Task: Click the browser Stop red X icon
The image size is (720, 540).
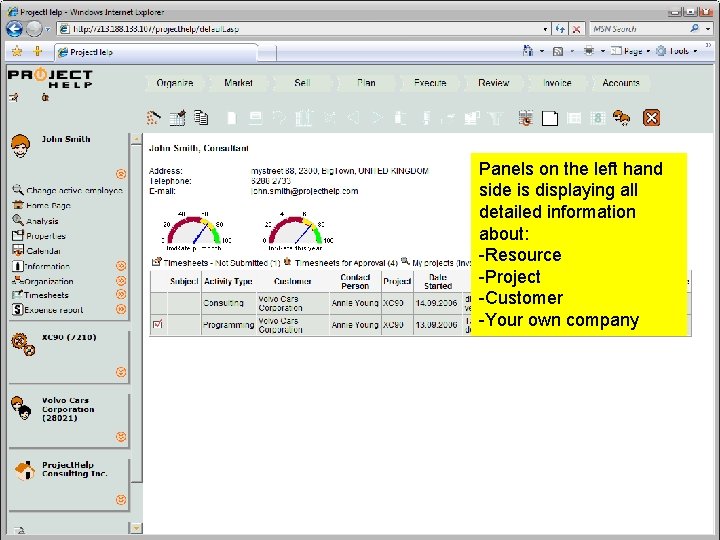Action: (x=576, y=29)
